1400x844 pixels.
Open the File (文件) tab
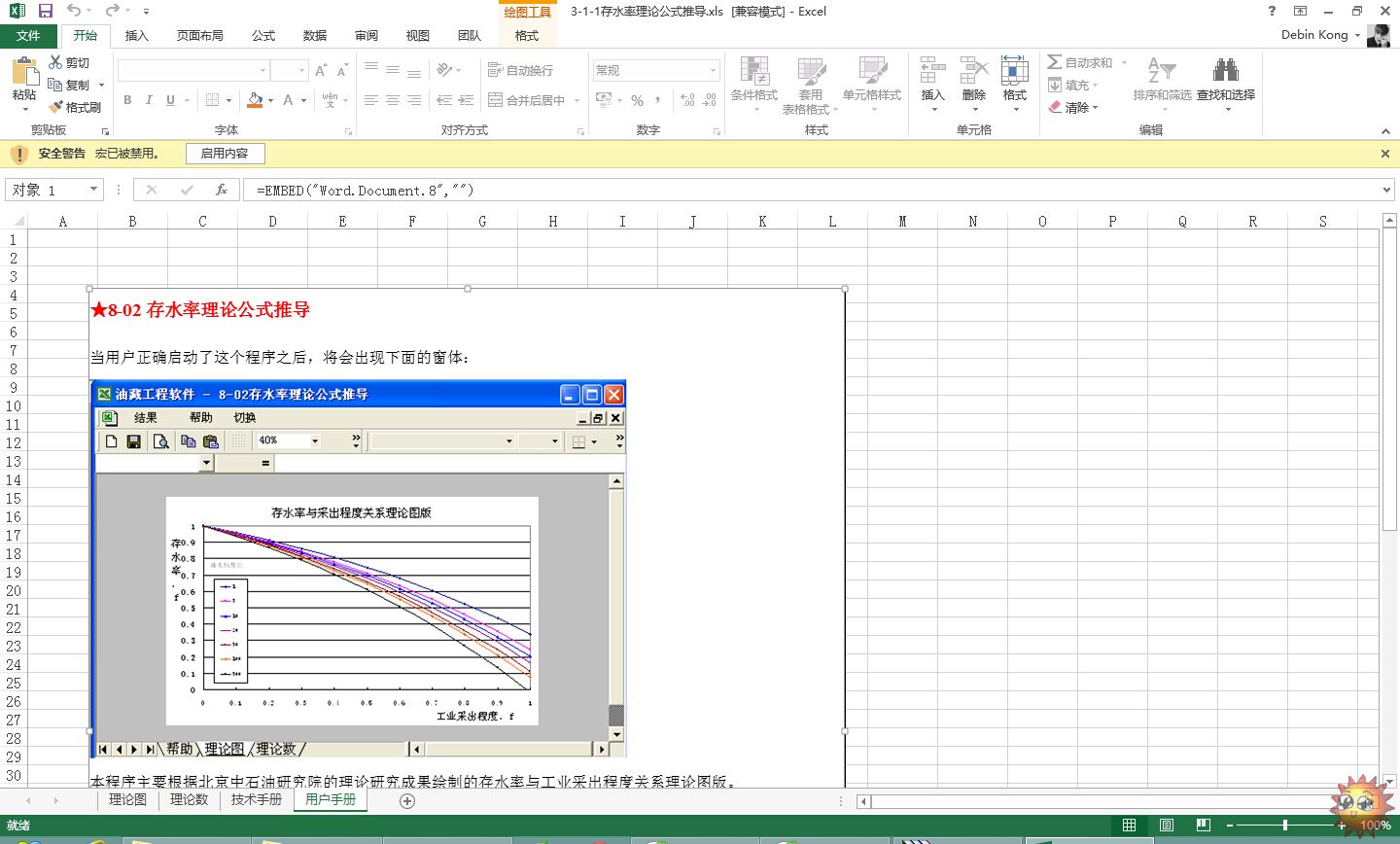point(28,35)
